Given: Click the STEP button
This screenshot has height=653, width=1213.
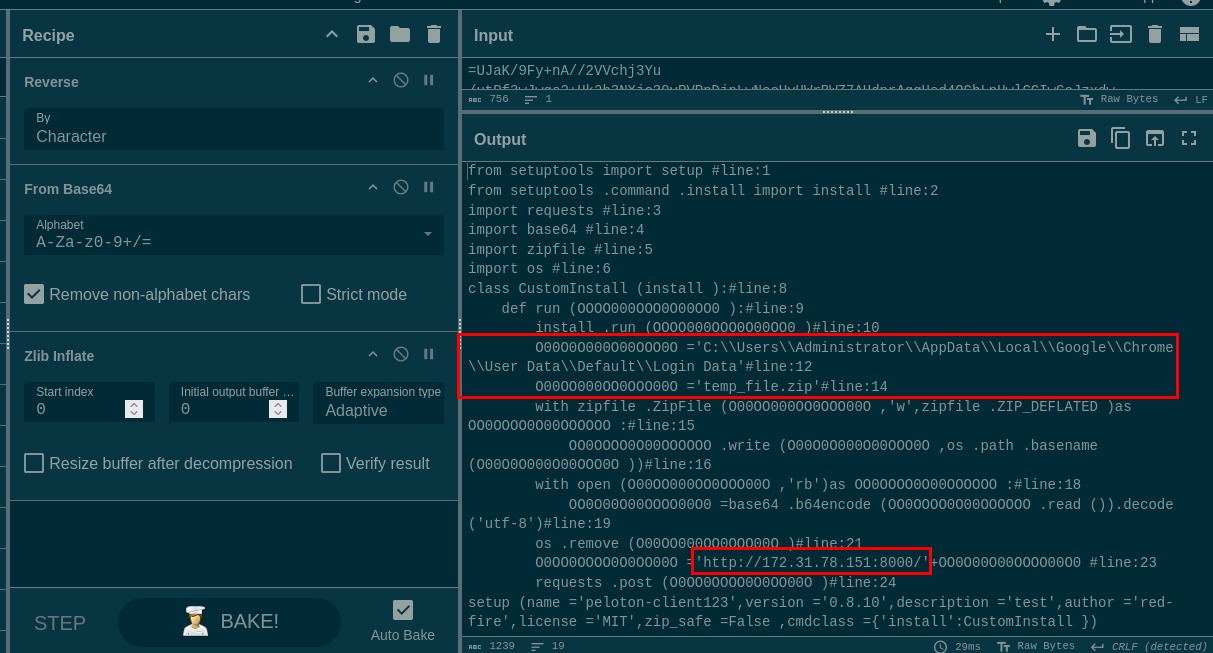Looking at the screenshot, I should point(60,623).
